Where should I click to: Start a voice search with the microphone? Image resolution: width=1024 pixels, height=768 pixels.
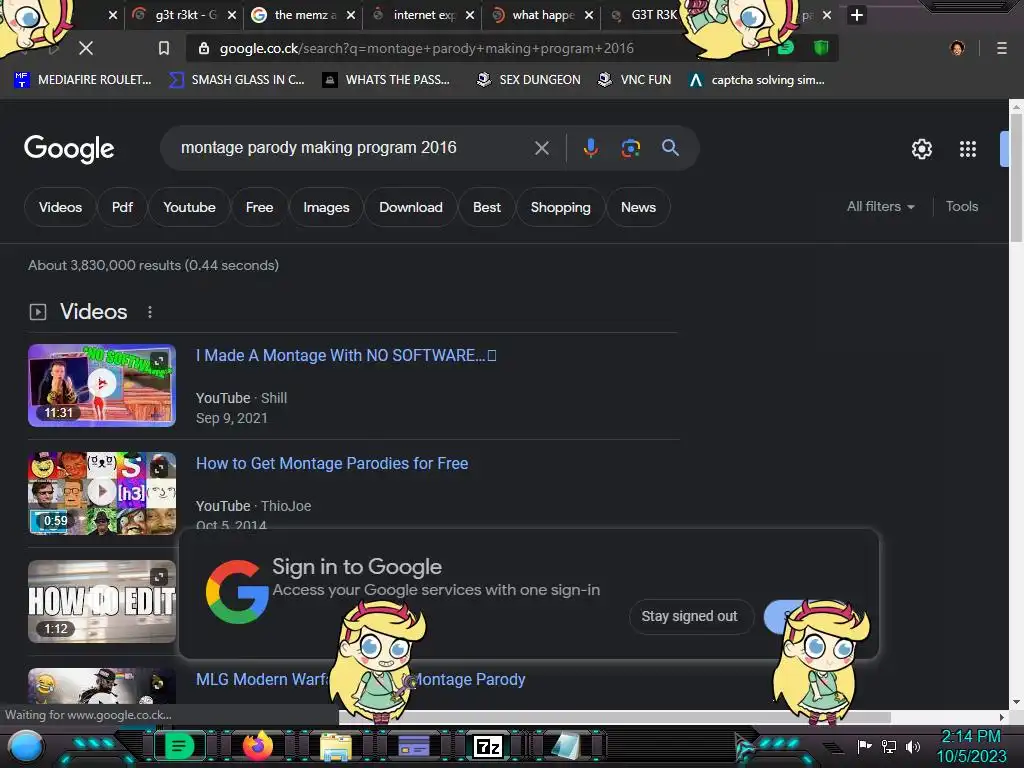(590, 148)
